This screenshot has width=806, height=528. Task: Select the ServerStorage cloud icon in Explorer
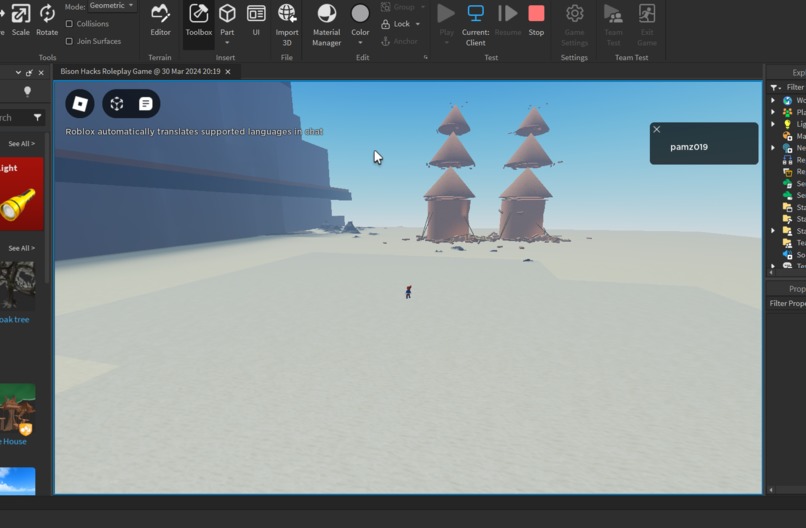tap(787, 195)
